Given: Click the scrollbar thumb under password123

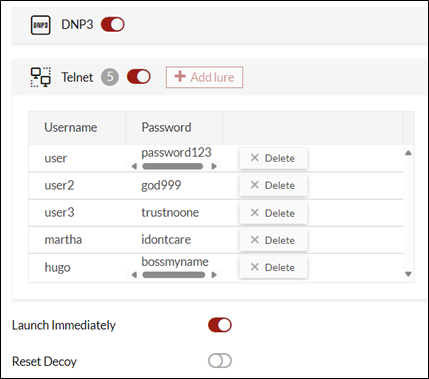Looking at the screenshot, I should click(x=173, y=166).
